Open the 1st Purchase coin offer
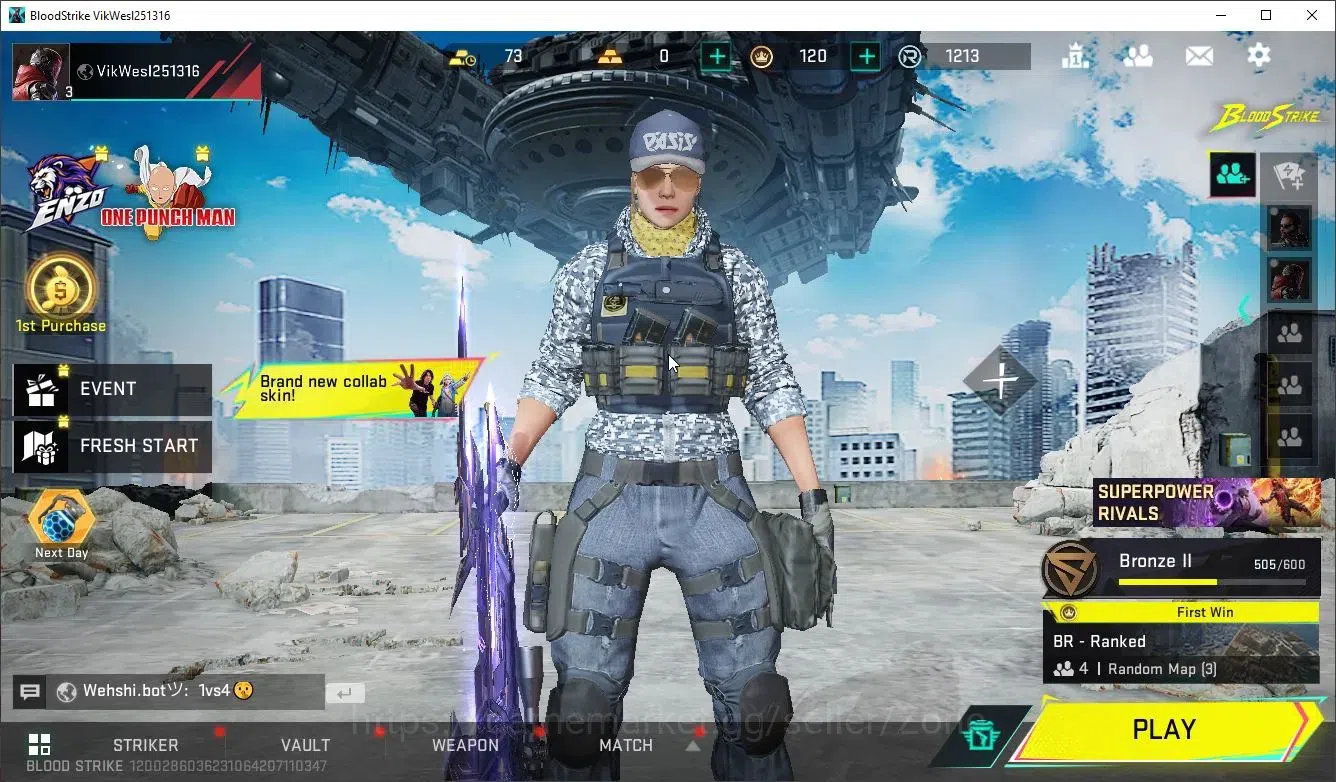 [x=61, y=293]
